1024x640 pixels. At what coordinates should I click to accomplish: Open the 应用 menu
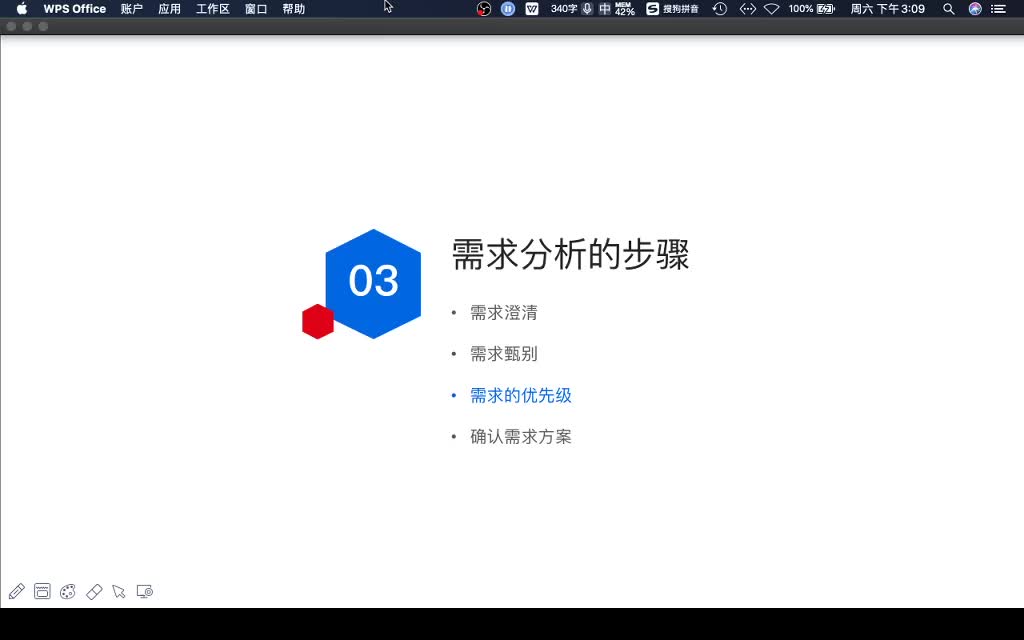point(170,8)
